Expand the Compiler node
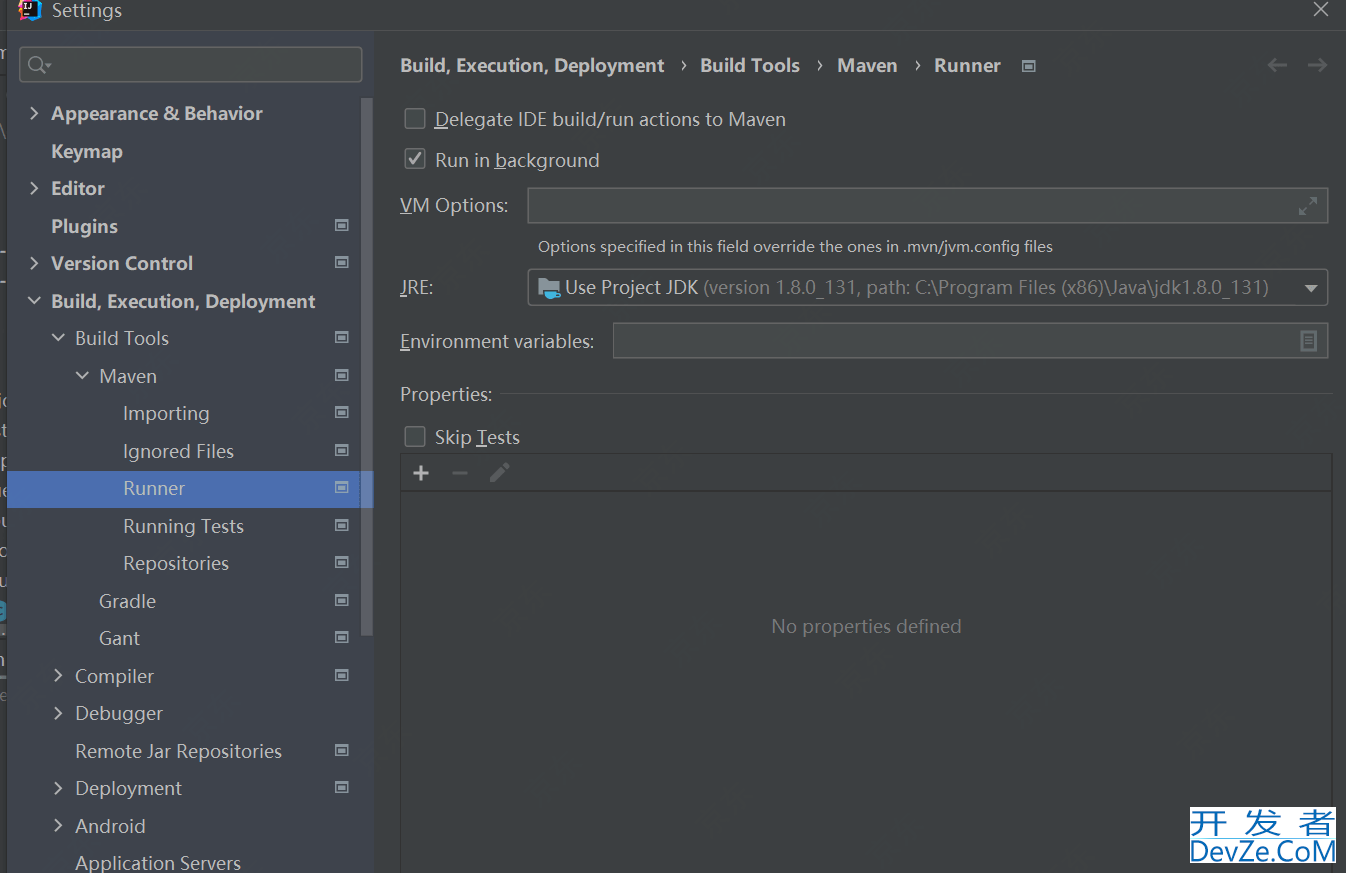1346x873 pixels. coord(58,676)
